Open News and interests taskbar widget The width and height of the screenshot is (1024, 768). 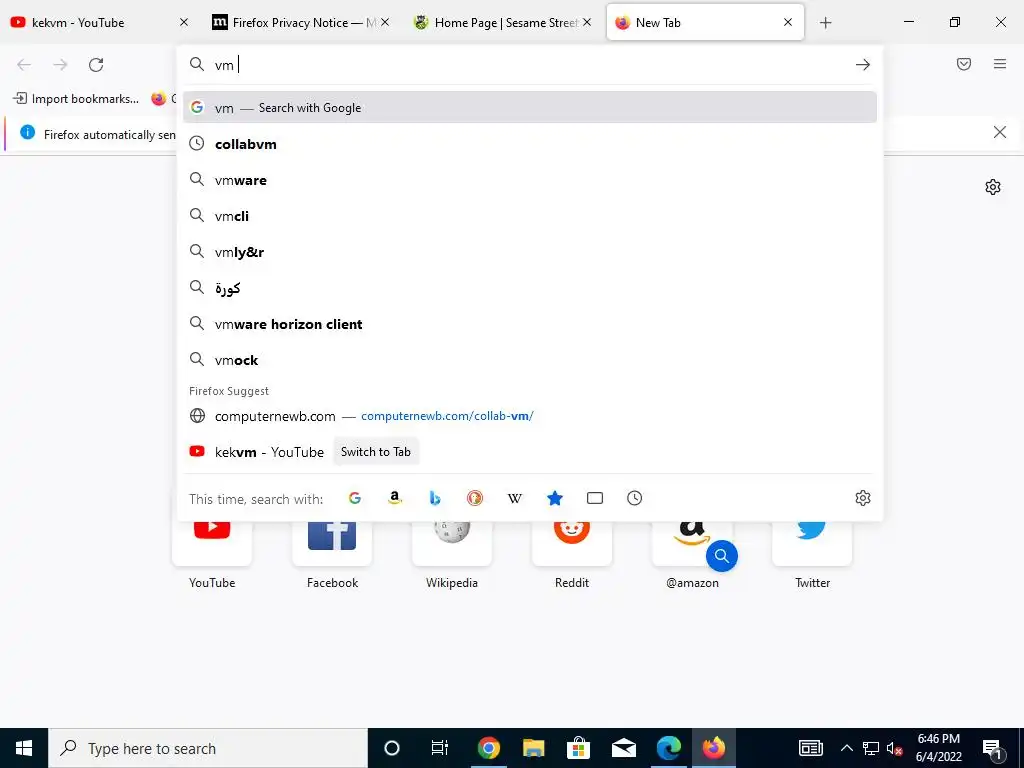click(x=810, y=748)
